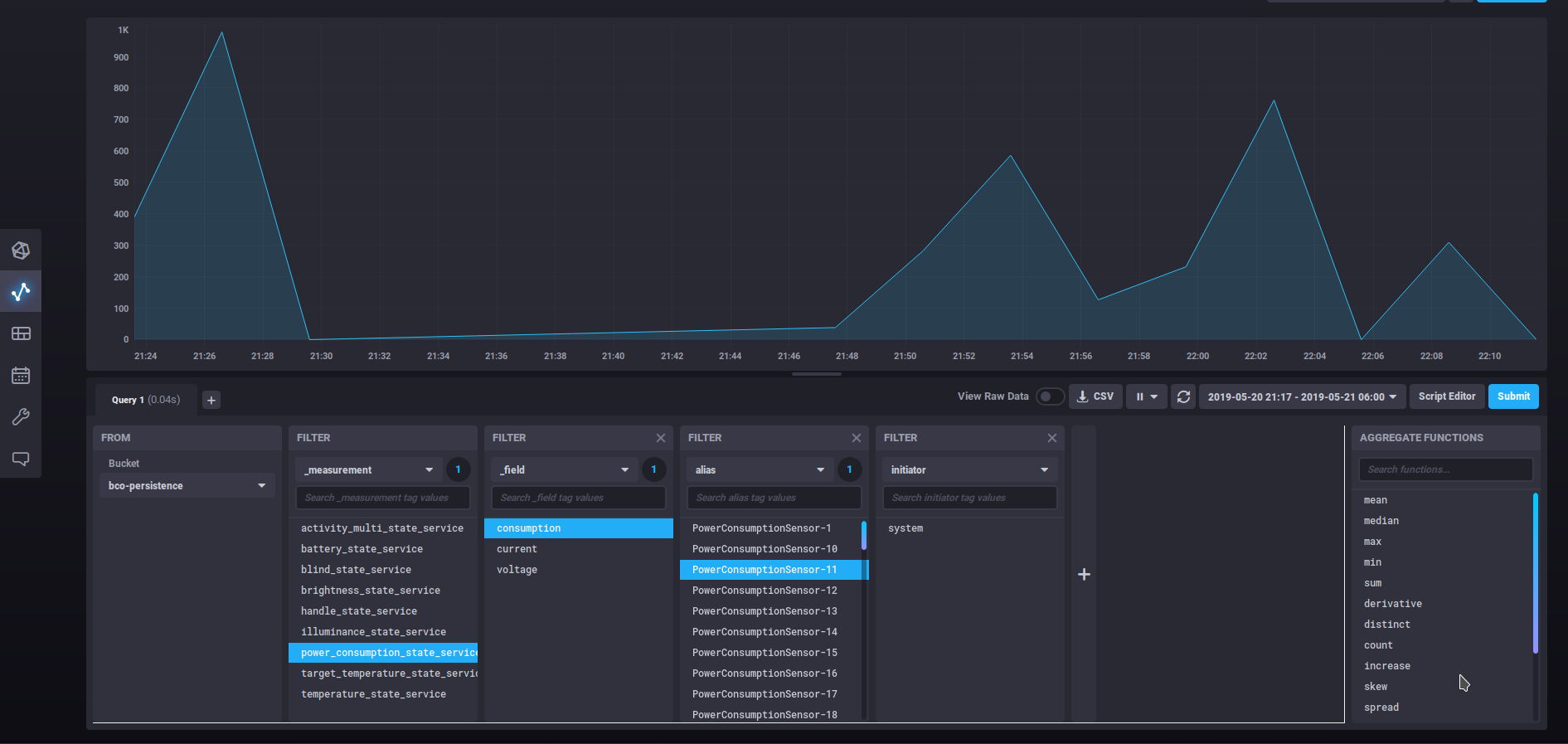Open the Data Explorer graph icon in sidebar
The height and width of the screenshot is (744, 1568).
[21, 291]
